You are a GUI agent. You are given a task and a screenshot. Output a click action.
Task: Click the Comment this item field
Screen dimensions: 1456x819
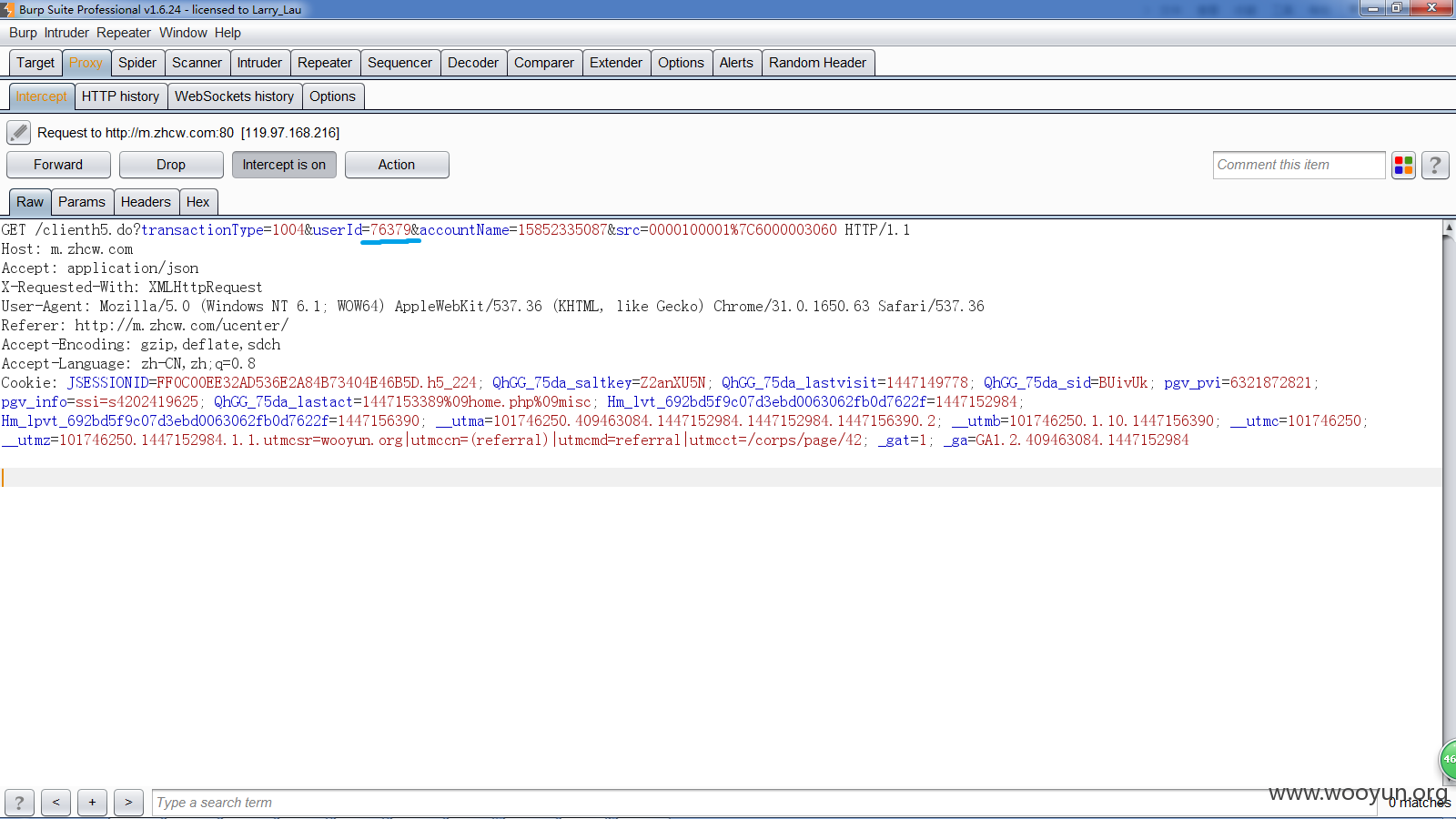point(1299,165)
